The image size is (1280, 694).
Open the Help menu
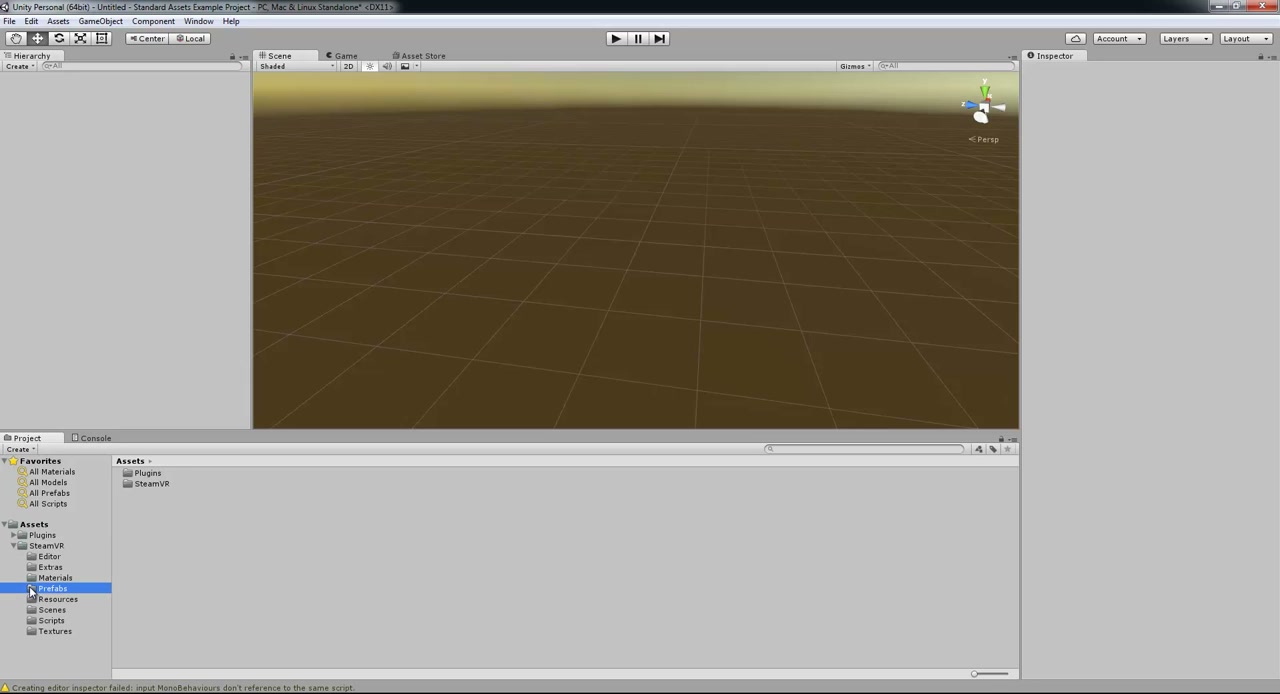231,21
